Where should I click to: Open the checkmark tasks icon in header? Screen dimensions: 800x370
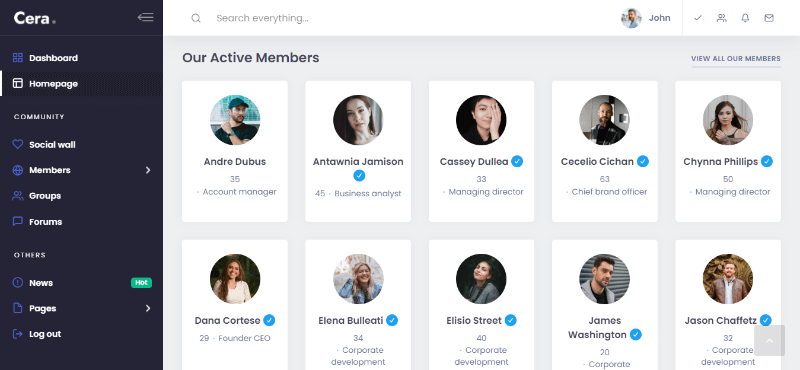698,18
